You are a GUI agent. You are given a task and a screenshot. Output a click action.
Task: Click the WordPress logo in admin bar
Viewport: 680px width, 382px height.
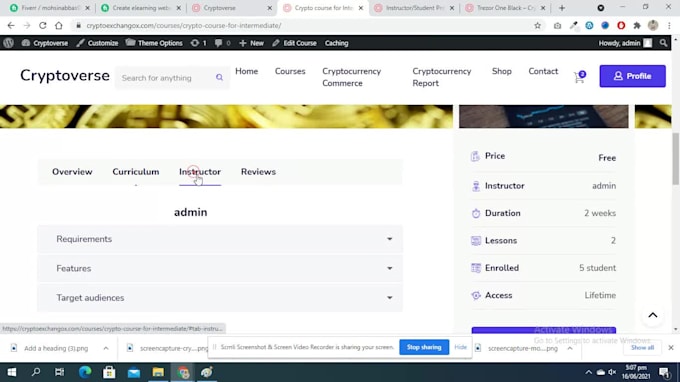click(8, 43)
